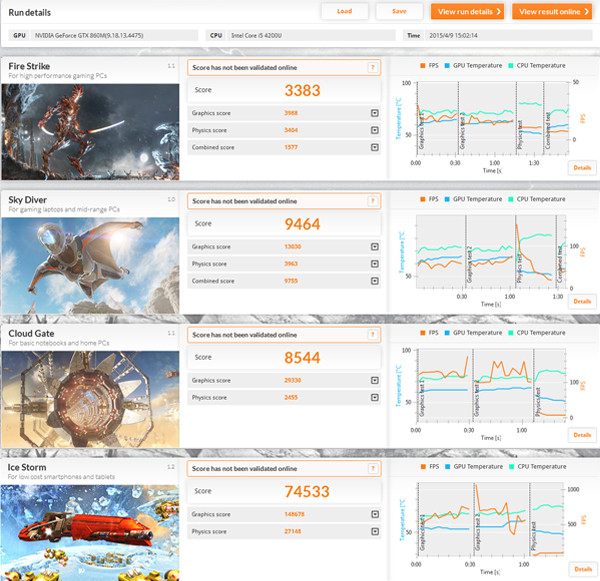This screenshot has width=600, height=581.
Task: Click Sky Diver score 9464
Action: (x=302, y=224)
